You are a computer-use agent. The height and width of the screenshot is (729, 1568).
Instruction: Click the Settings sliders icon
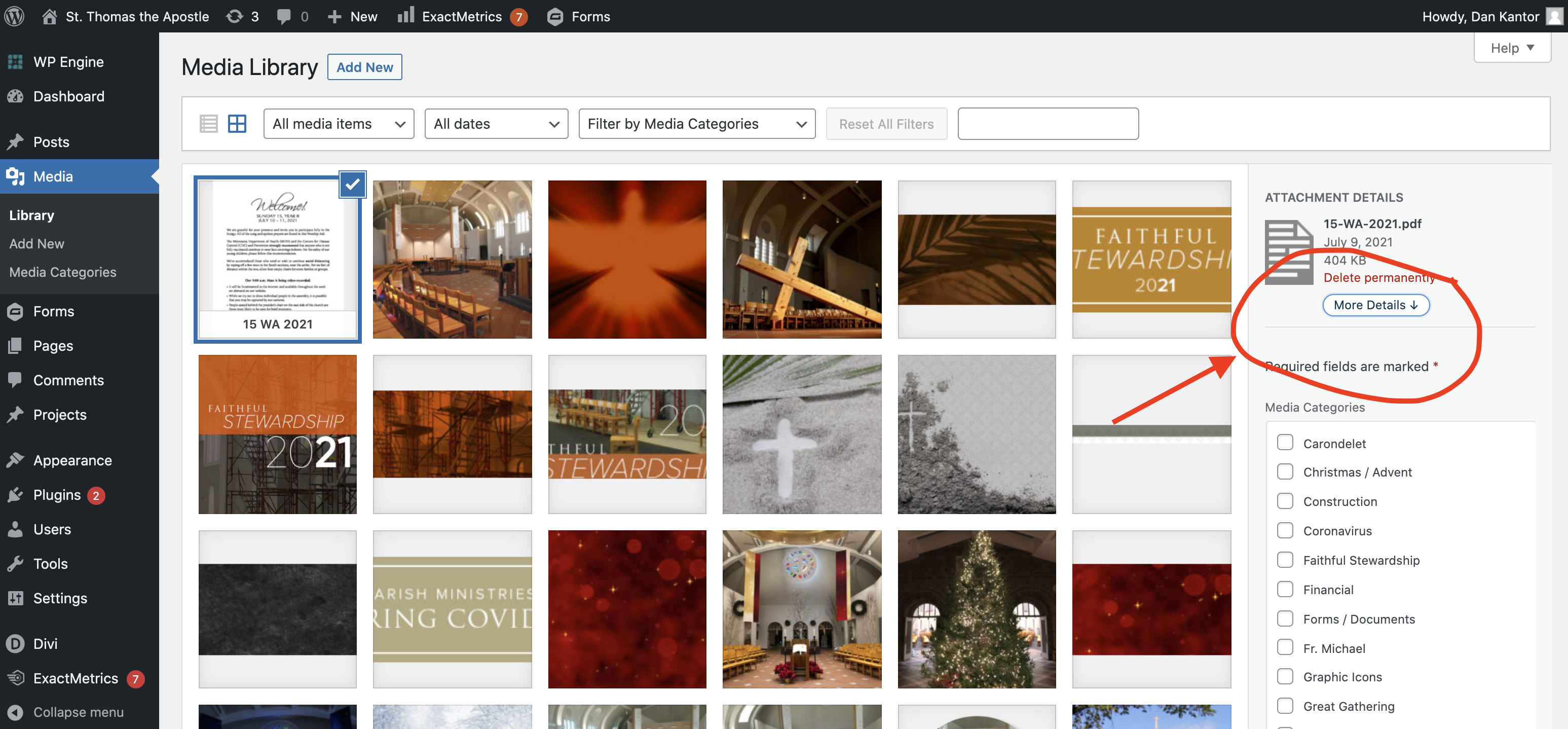point(16,598)
